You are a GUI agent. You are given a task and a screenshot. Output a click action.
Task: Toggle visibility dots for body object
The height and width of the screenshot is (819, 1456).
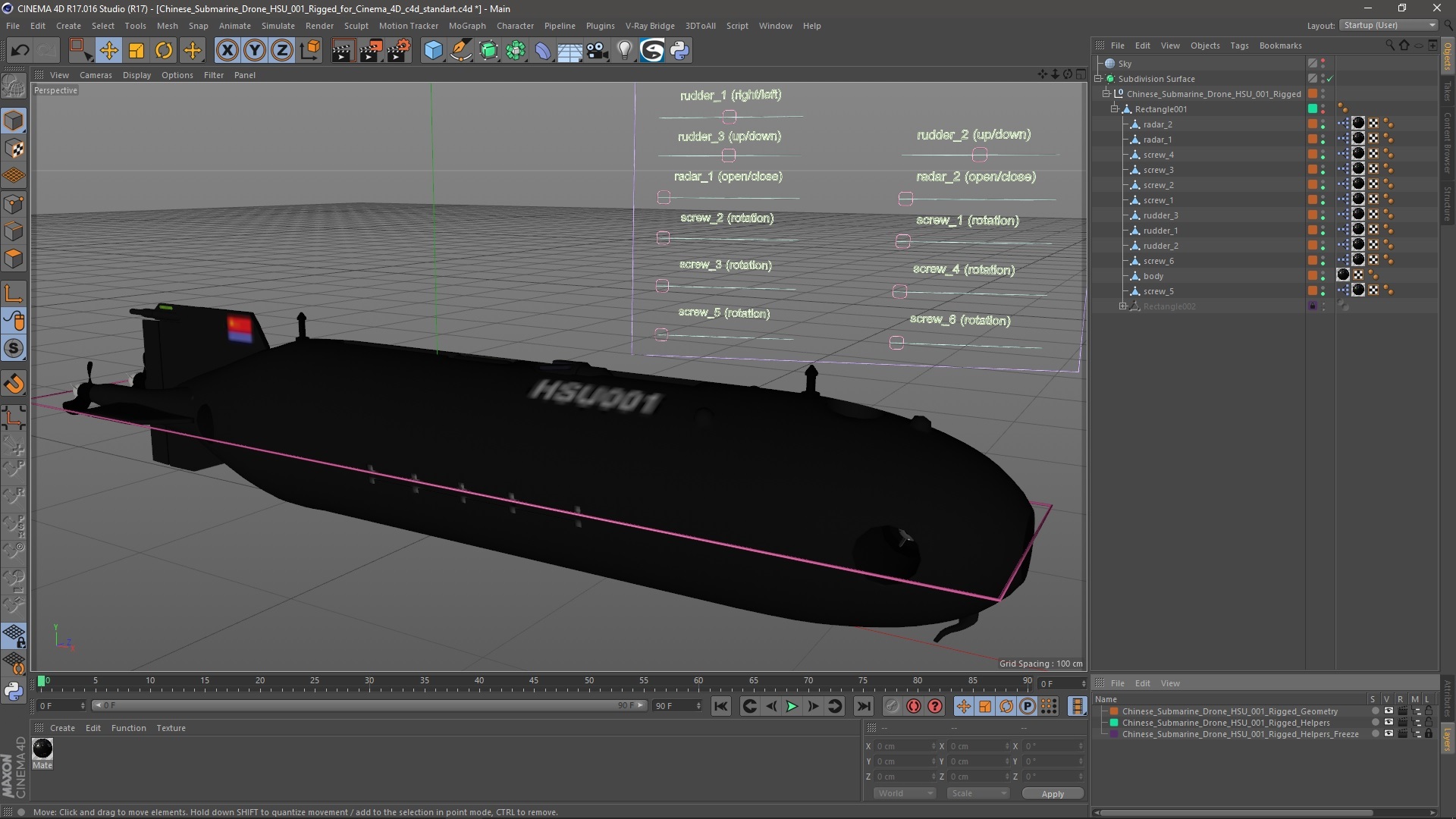1323,276
